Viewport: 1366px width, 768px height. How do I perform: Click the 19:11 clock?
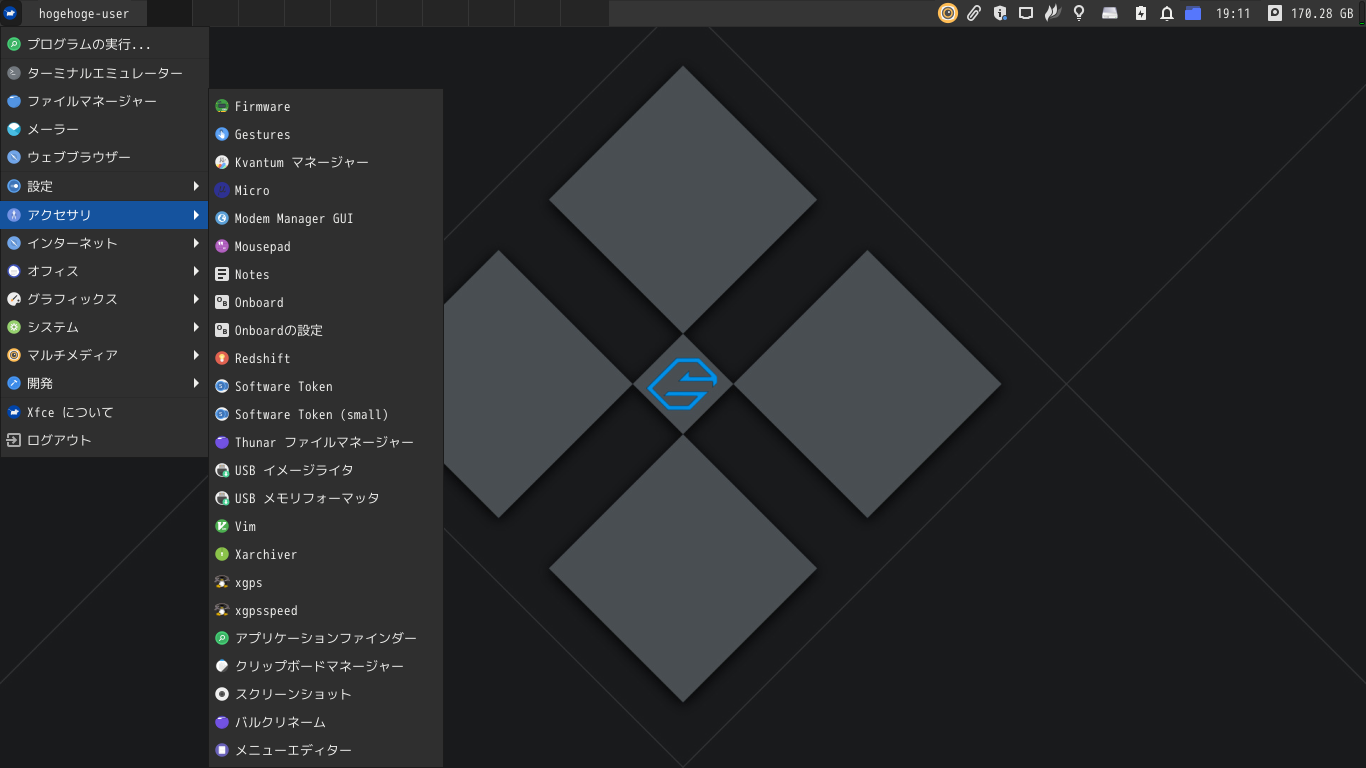[x=1233, y=14]
